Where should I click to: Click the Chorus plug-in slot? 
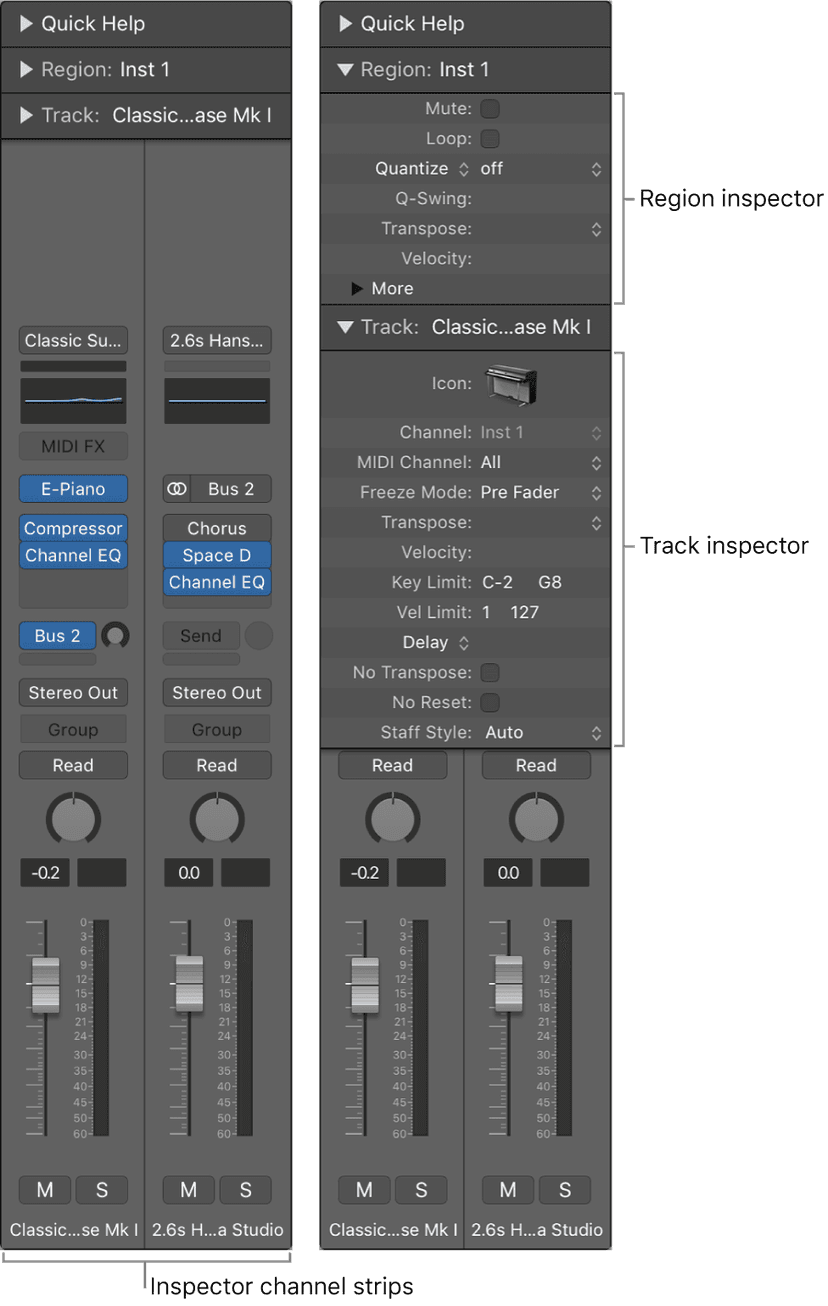[x=217, y=528]
